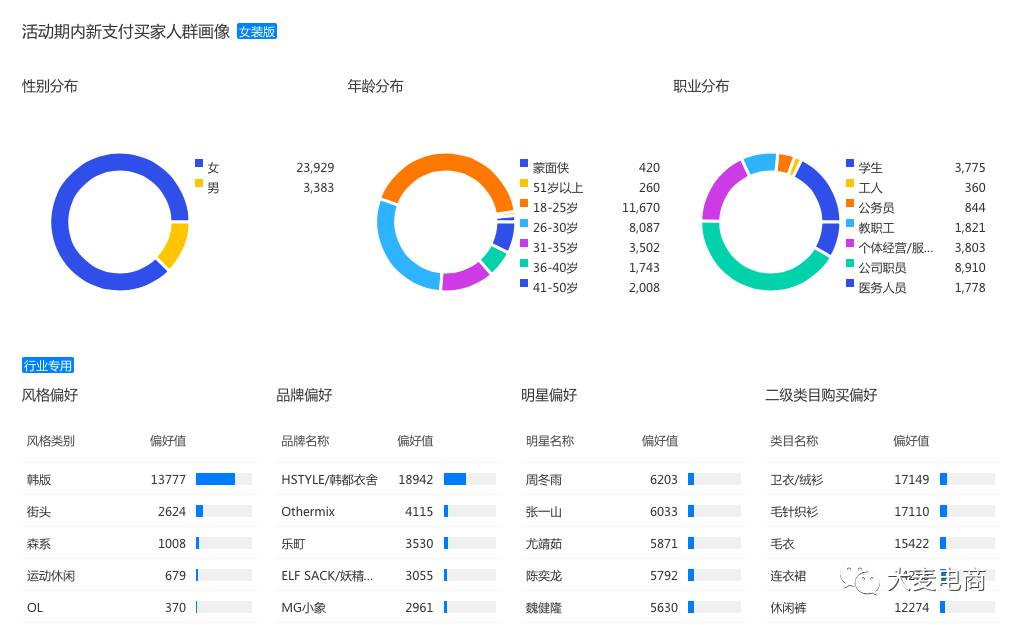Toggle the 31-35岁 legend swatch
The image size is (1020, 625).
point(524,243)
